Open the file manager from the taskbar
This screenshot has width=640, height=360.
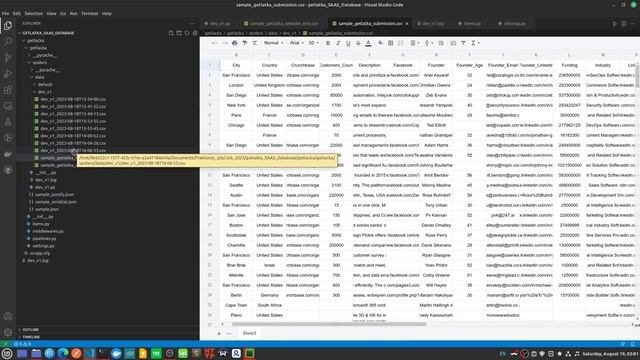coord(36,353)
